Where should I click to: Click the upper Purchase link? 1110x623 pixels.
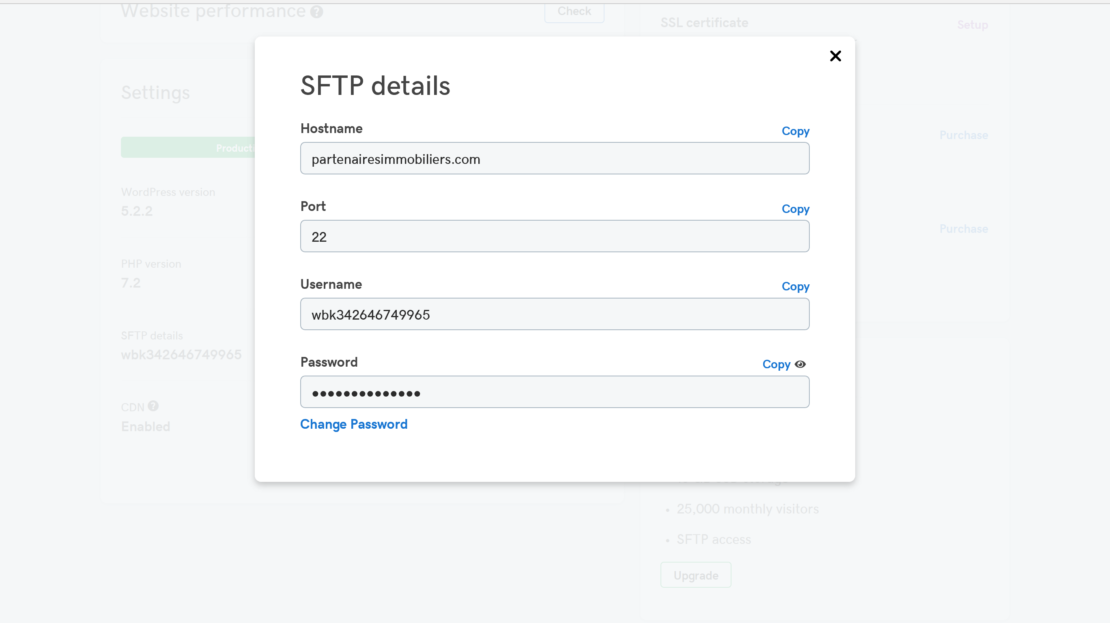[x=963, y=135]
